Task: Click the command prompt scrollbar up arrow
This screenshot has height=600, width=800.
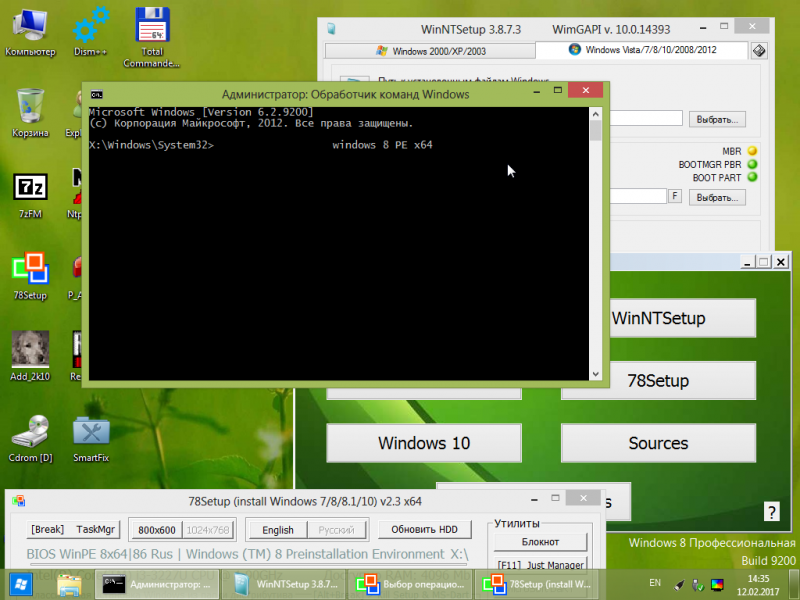Action: click(x=595, y=114)
